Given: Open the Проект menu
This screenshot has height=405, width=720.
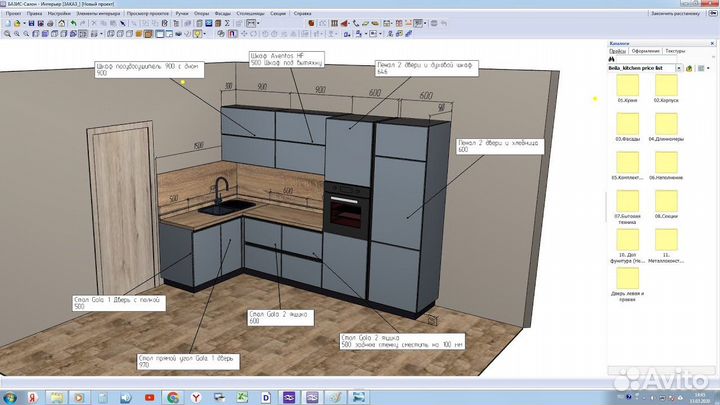Looking at the screenshot, I should (13, 13).
